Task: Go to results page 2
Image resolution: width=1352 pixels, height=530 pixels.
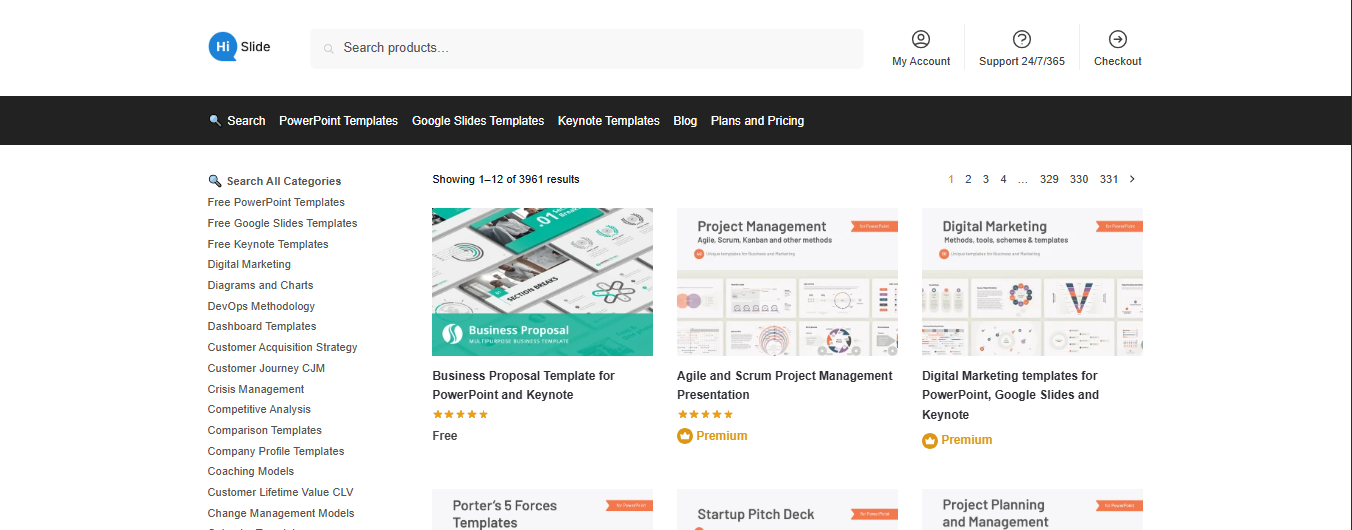Action: [x=968, y=179]
